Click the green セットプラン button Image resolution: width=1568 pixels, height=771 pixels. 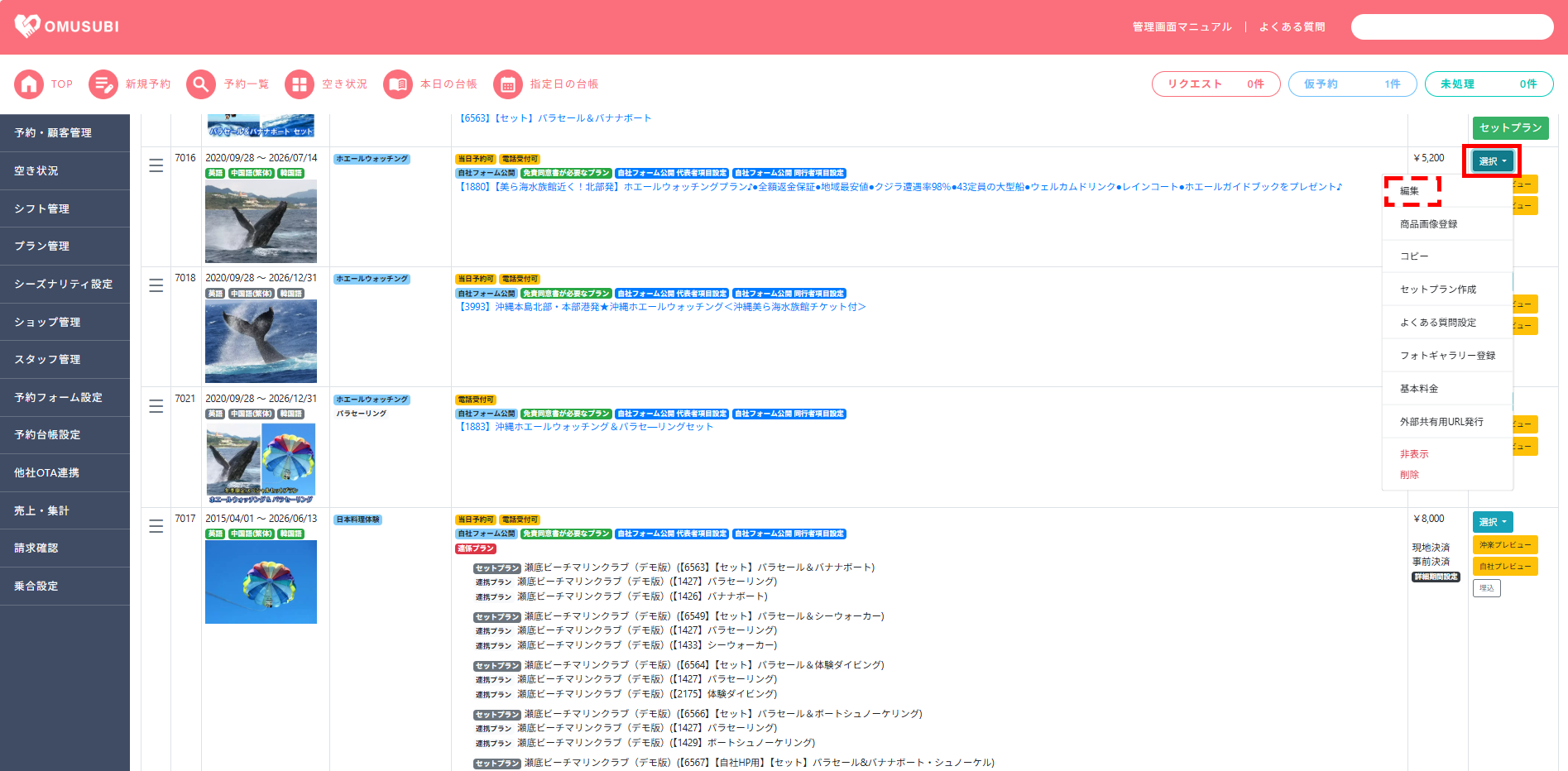pyautogui.click(x=1510, y=128)
